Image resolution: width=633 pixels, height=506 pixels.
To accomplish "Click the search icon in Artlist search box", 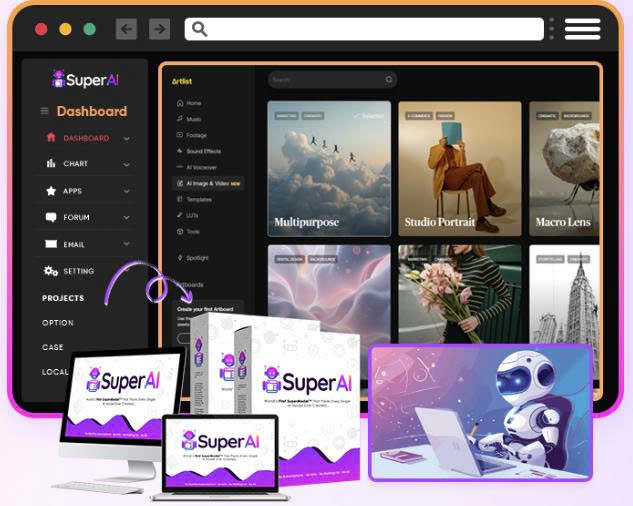I will coord(389,80).
